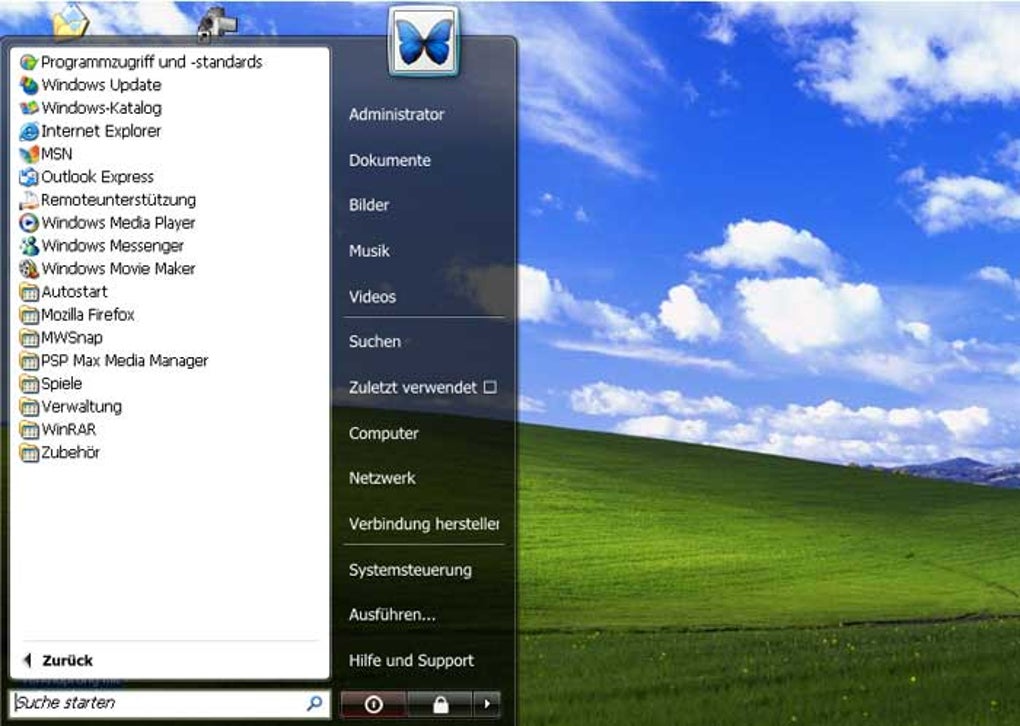Open Suchen

click(375, 342)
